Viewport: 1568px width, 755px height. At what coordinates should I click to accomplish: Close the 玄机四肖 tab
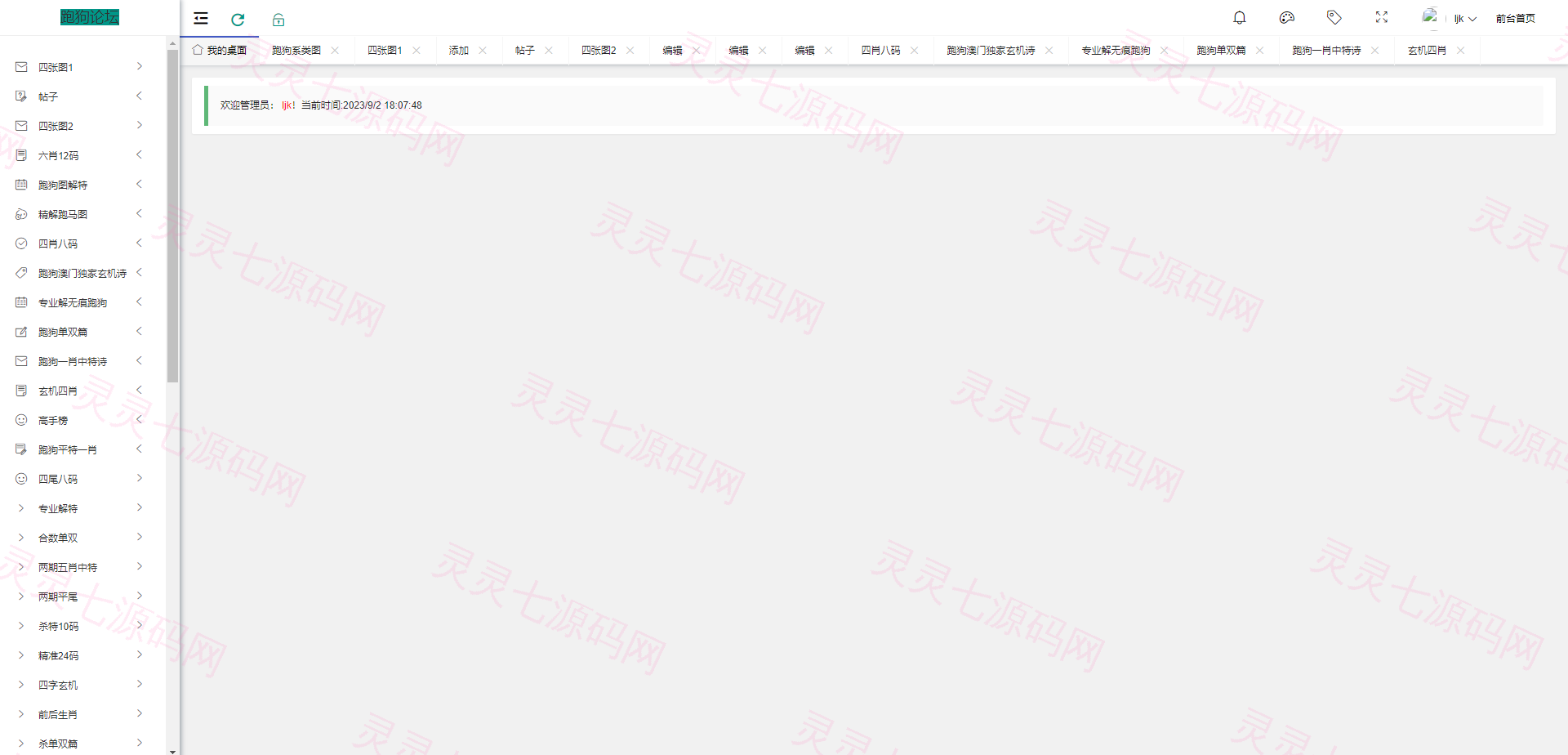tap(1461, 51)
